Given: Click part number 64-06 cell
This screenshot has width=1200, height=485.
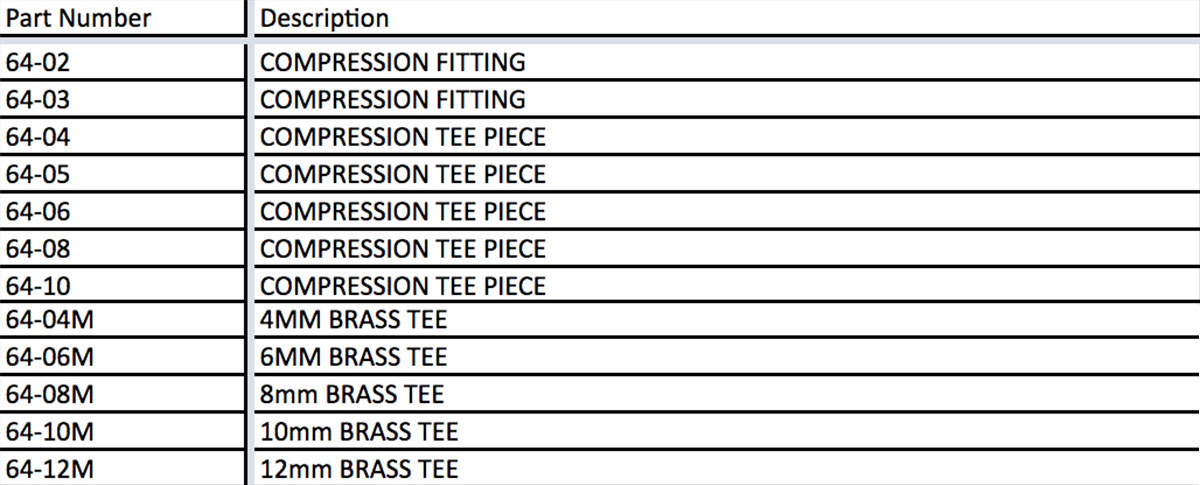Looking at the screenshot, I should 38,212.
